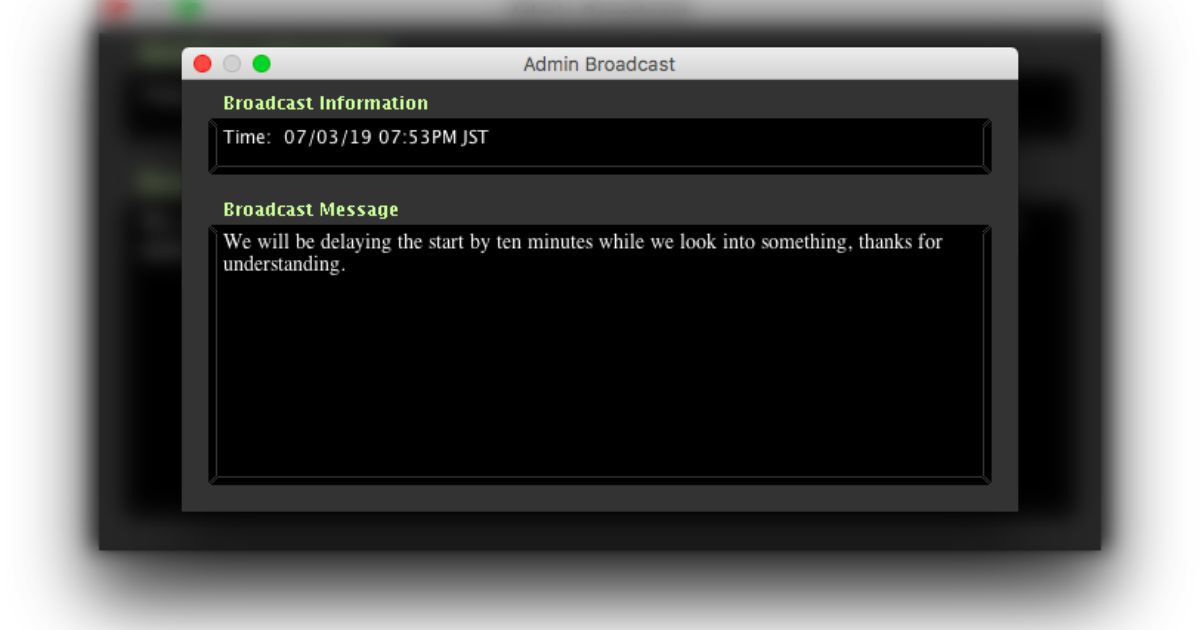Click the 07:53PM time value
1200x630 pixels.
(x=417, y=137)
